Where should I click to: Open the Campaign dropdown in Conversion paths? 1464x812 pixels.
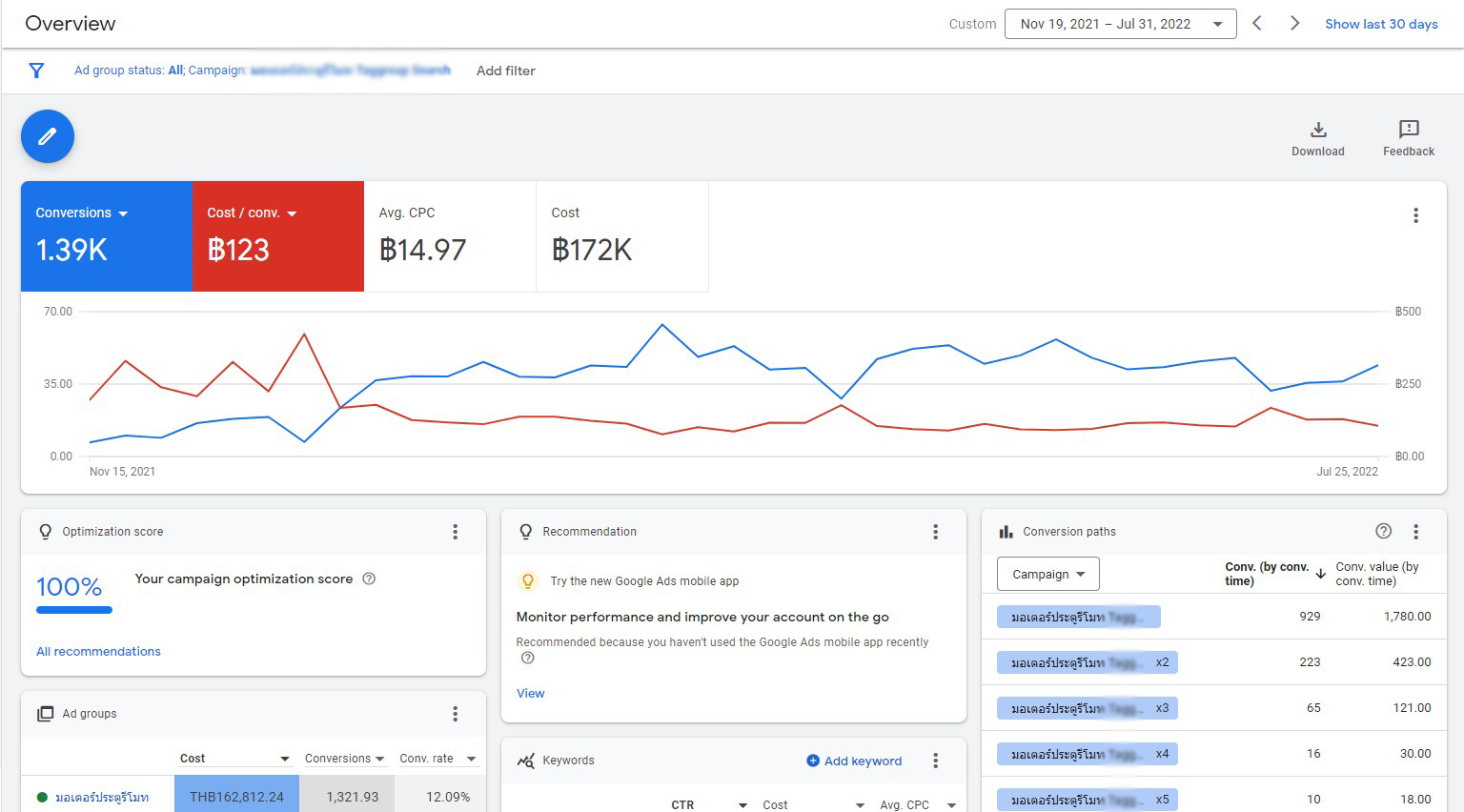click(x=1047, y=574)
